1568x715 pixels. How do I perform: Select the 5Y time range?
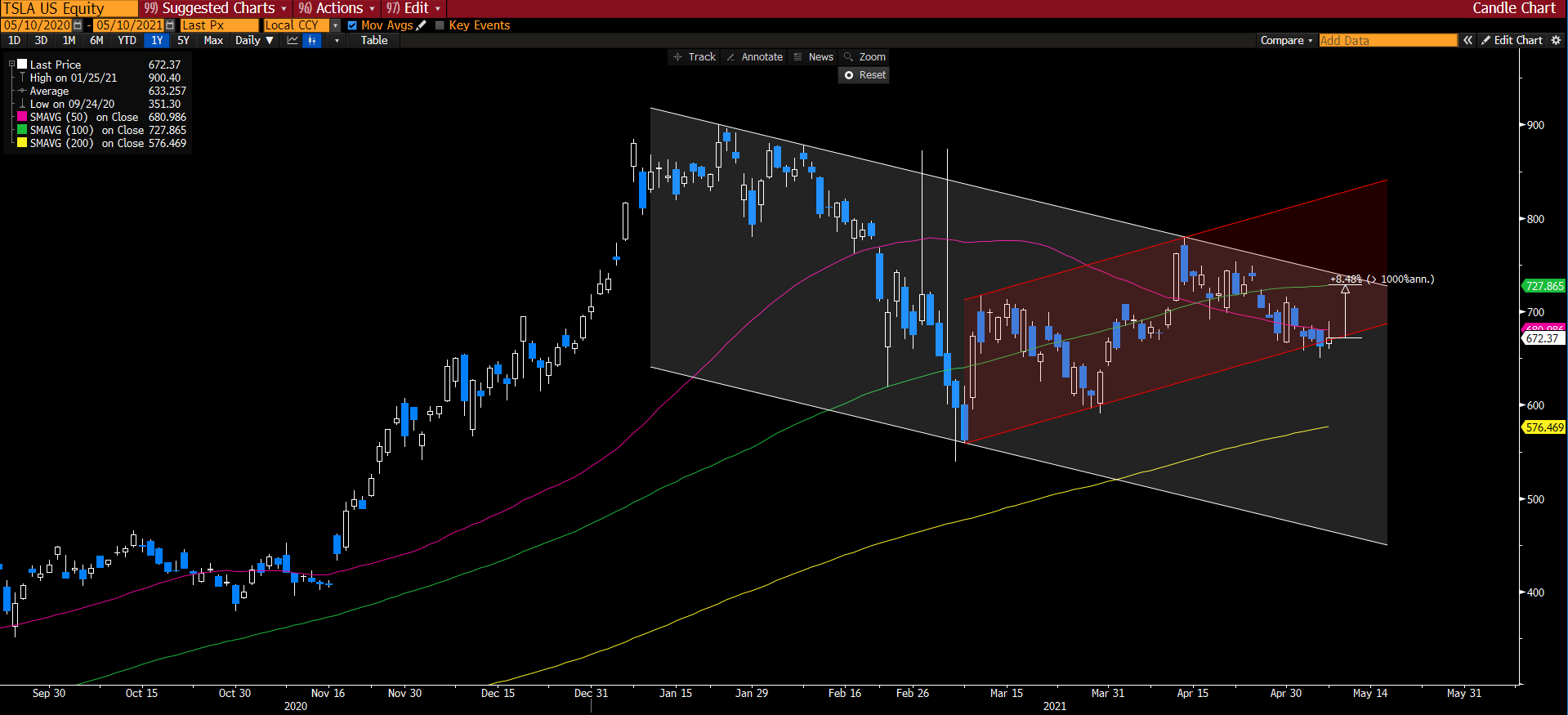pyautogui.click(x=183, y=40)
